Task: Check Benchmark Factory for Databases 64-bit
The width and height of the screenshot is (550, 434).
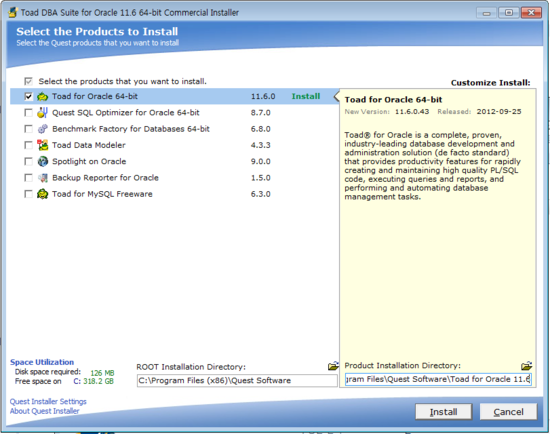Action: click(28, 129)
